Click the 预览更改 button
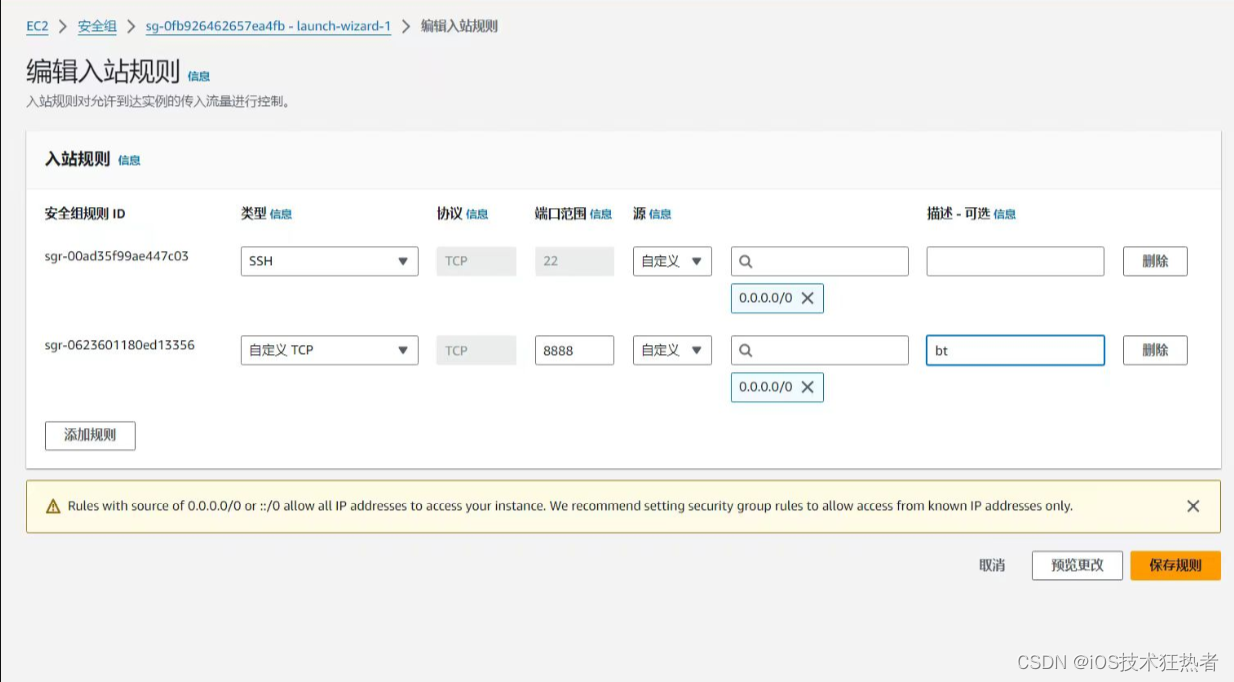1234x682 pixels. [x=1077, y=565]
